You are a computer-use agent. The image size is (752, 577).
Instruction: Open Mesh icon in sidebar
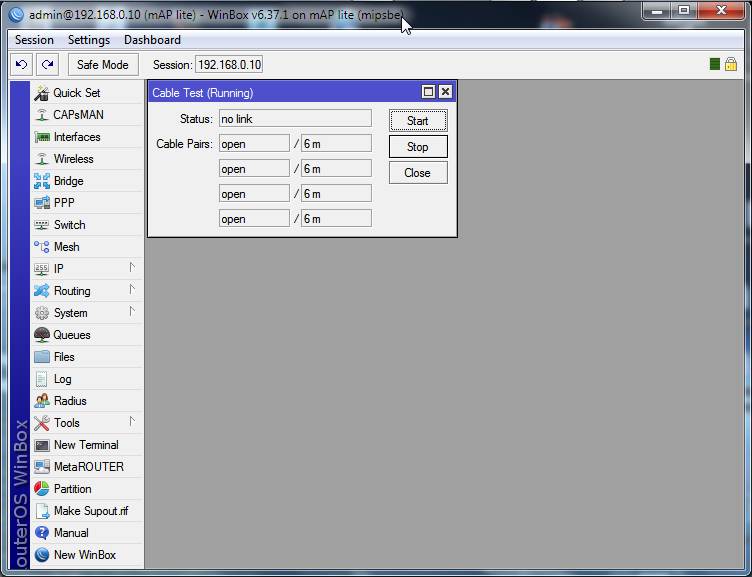click(x=42, y=247)
